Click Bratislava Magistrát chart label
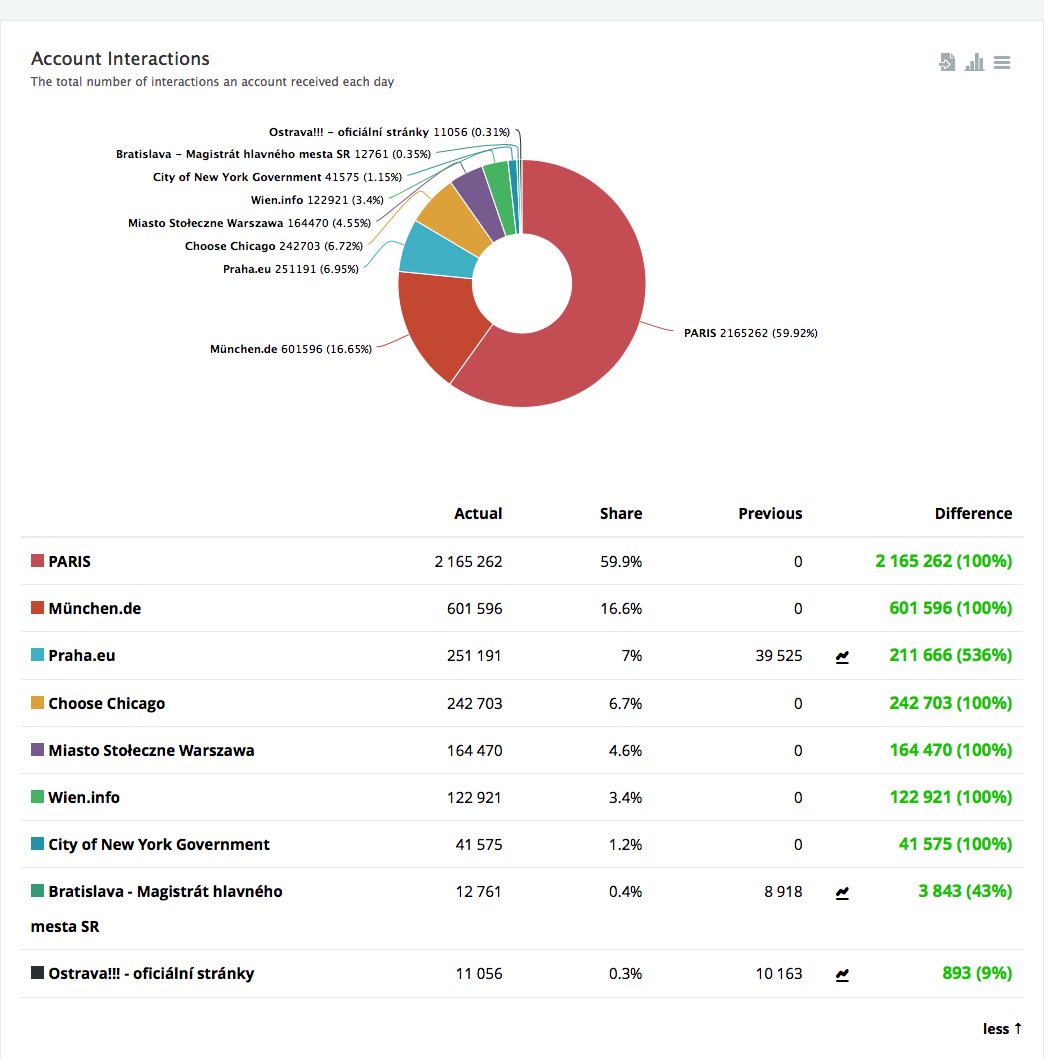Image resolution: width=1044 pixels, height=1058 pixels. pos(273,155)
